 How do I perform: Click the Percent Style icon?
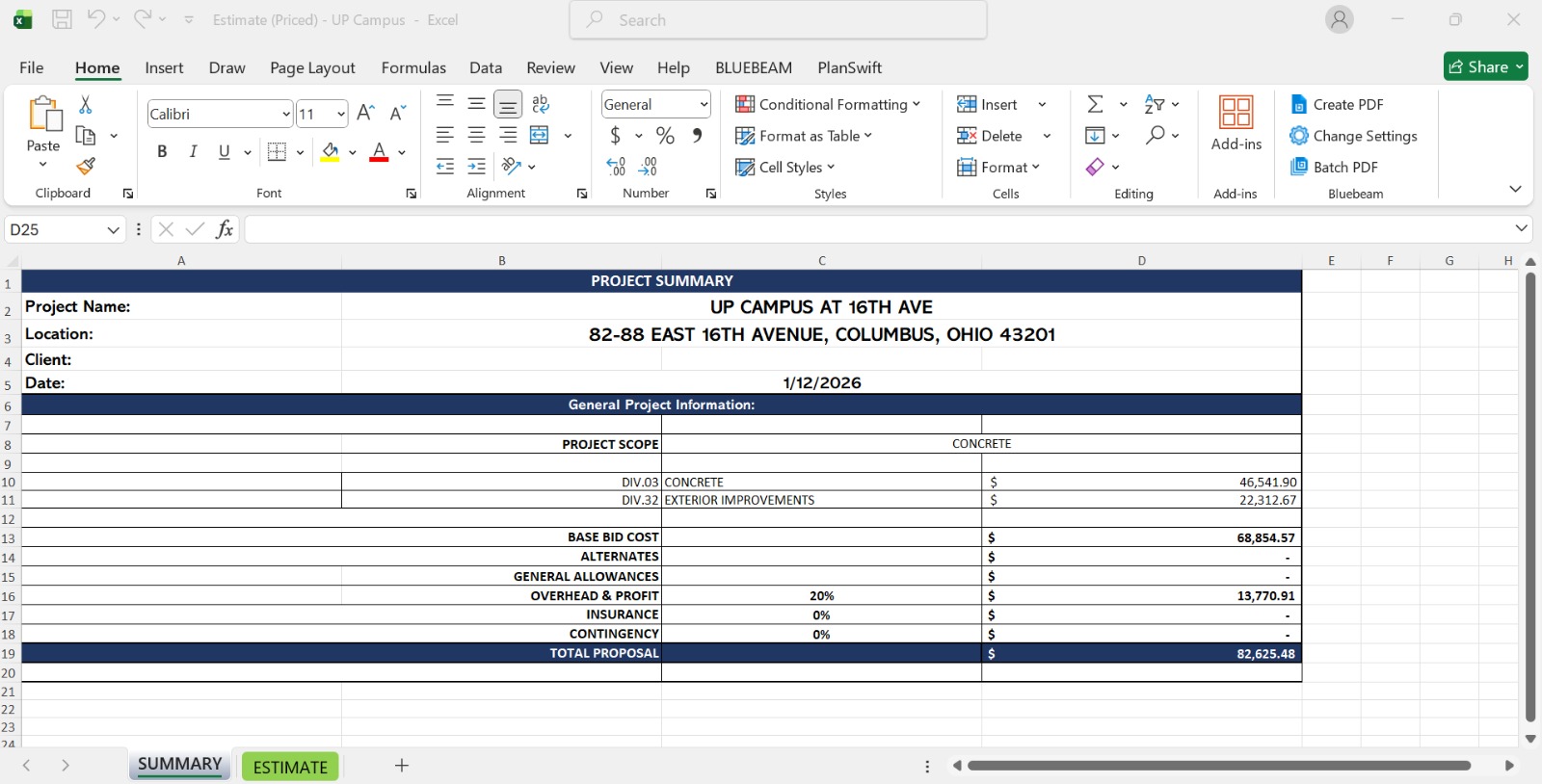coord(665,136)
